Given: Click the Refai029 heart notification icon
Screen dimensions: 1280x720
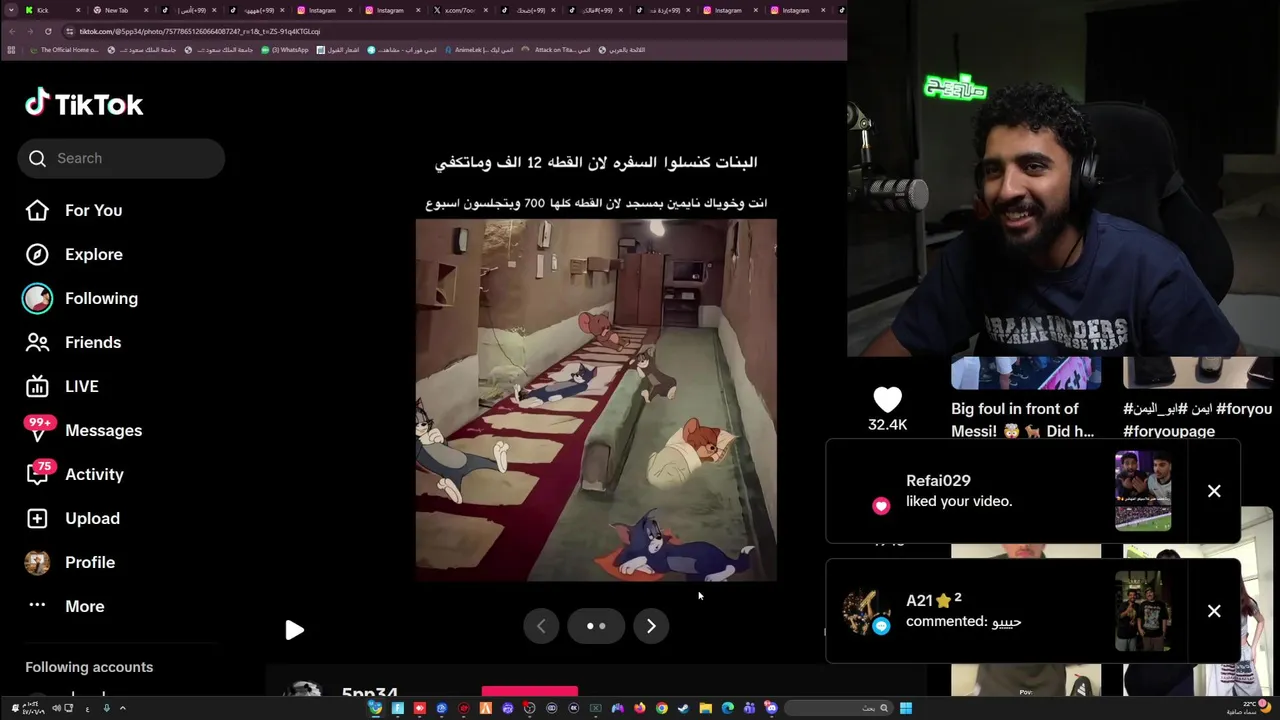Looking at the screenshot, I should coord(881,506).
